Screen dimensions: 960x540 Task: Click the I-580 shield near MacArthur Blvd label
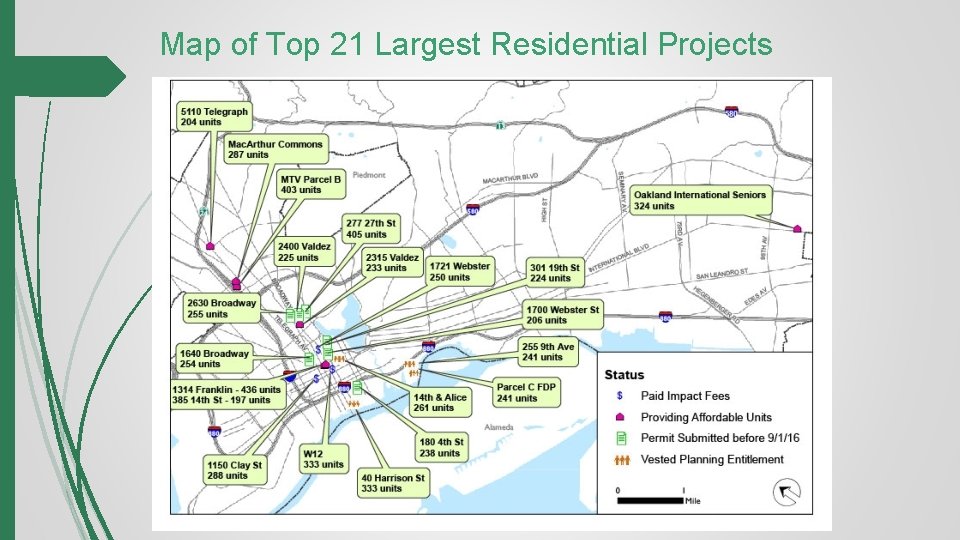[473, 209]
